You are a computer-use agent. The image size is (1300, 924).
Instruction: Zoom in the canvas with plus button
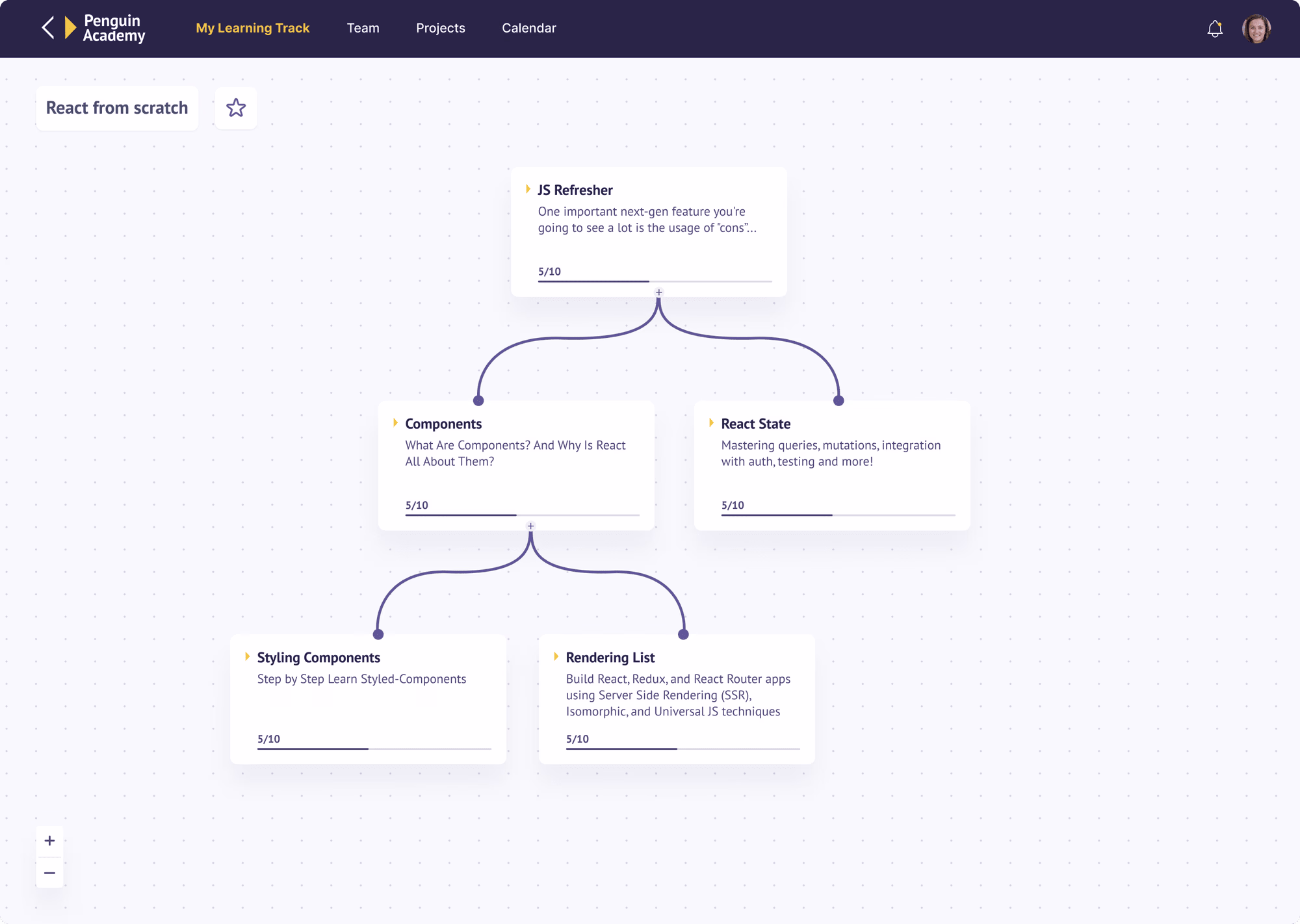click(x=49, y=841)
